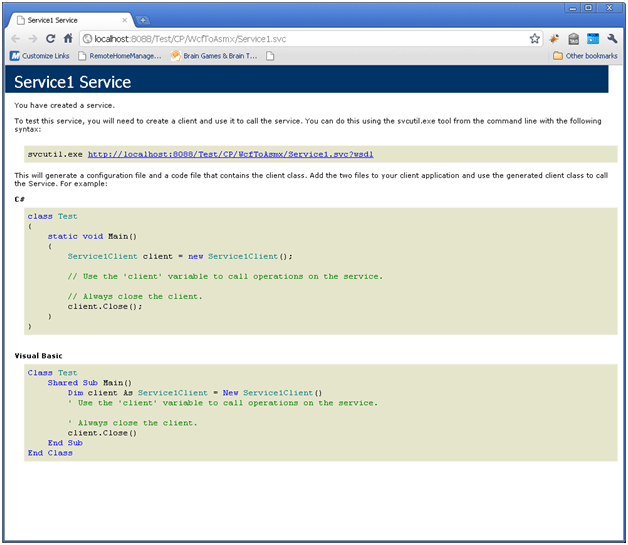Screen dimensions: 628x545
Task: Follow the Service1.svc?wsdl link
Action: pyautogui.click(x=231, y=154)
